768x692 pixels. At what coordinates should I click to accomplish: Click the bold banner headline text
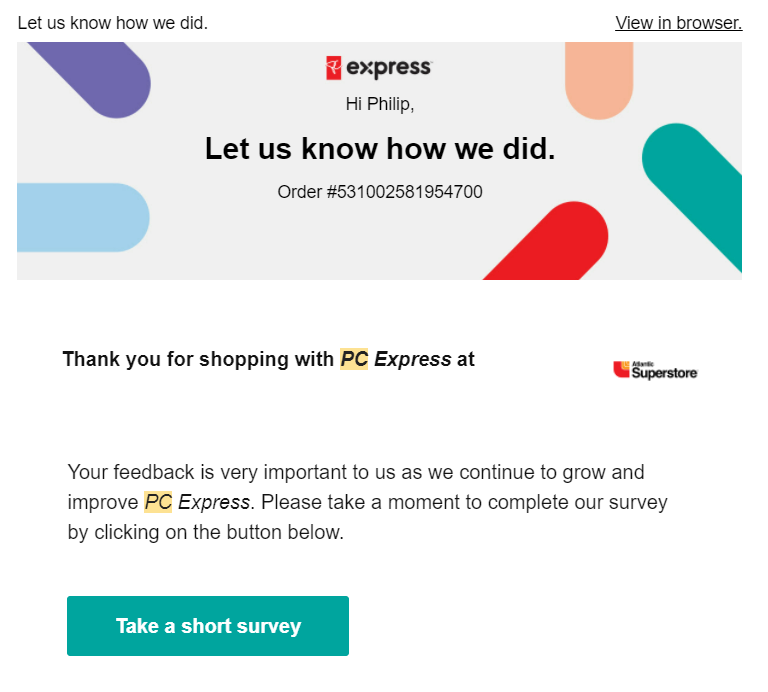380,149
